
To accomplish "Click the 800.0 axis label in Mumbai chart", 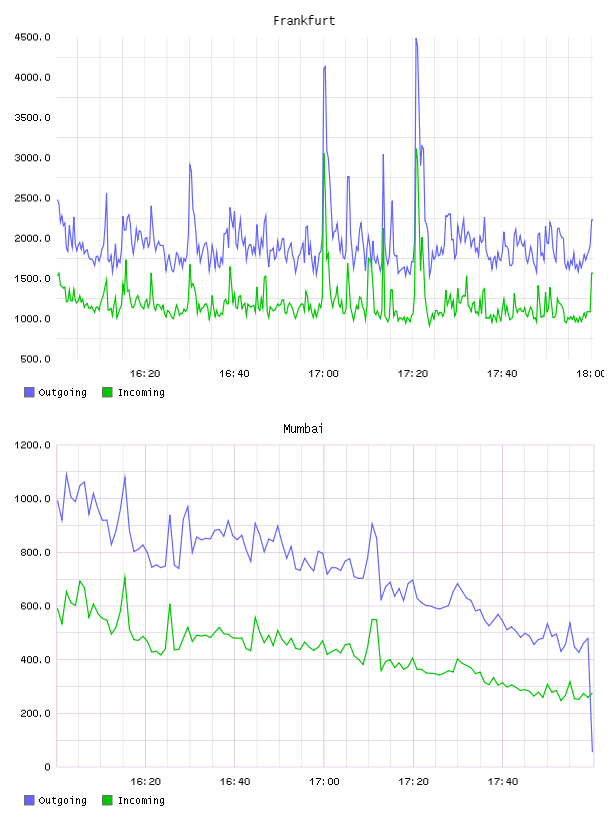I will tap(35, 552).
